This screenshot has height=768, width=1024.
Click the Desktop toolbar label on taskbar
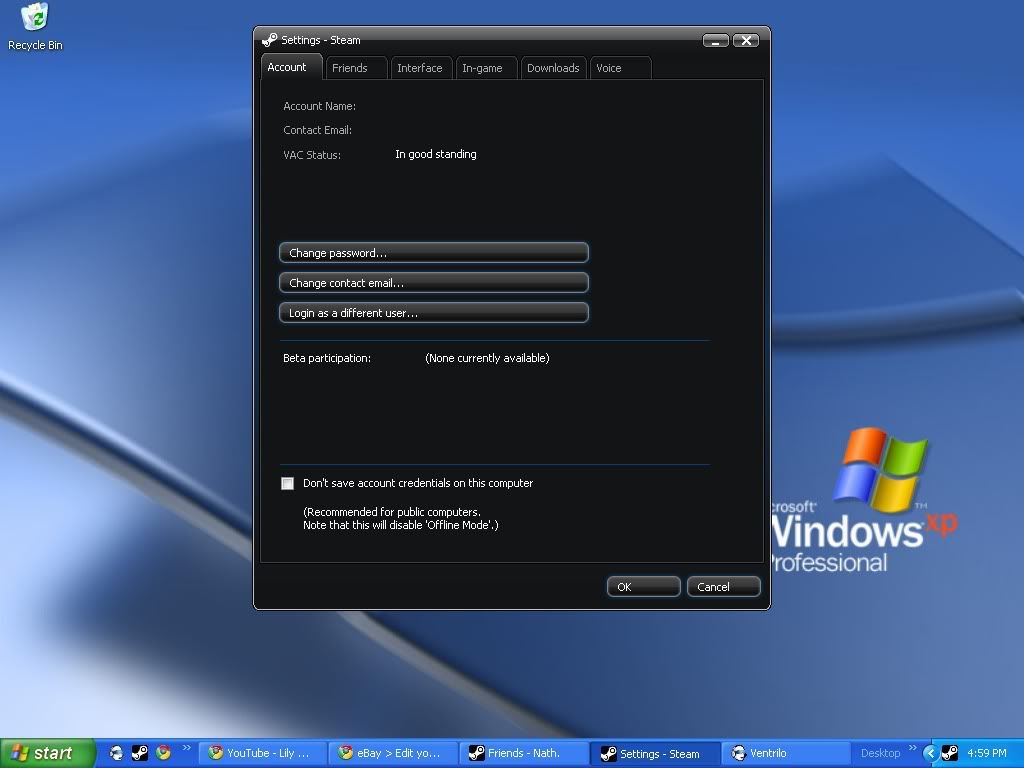880,753
